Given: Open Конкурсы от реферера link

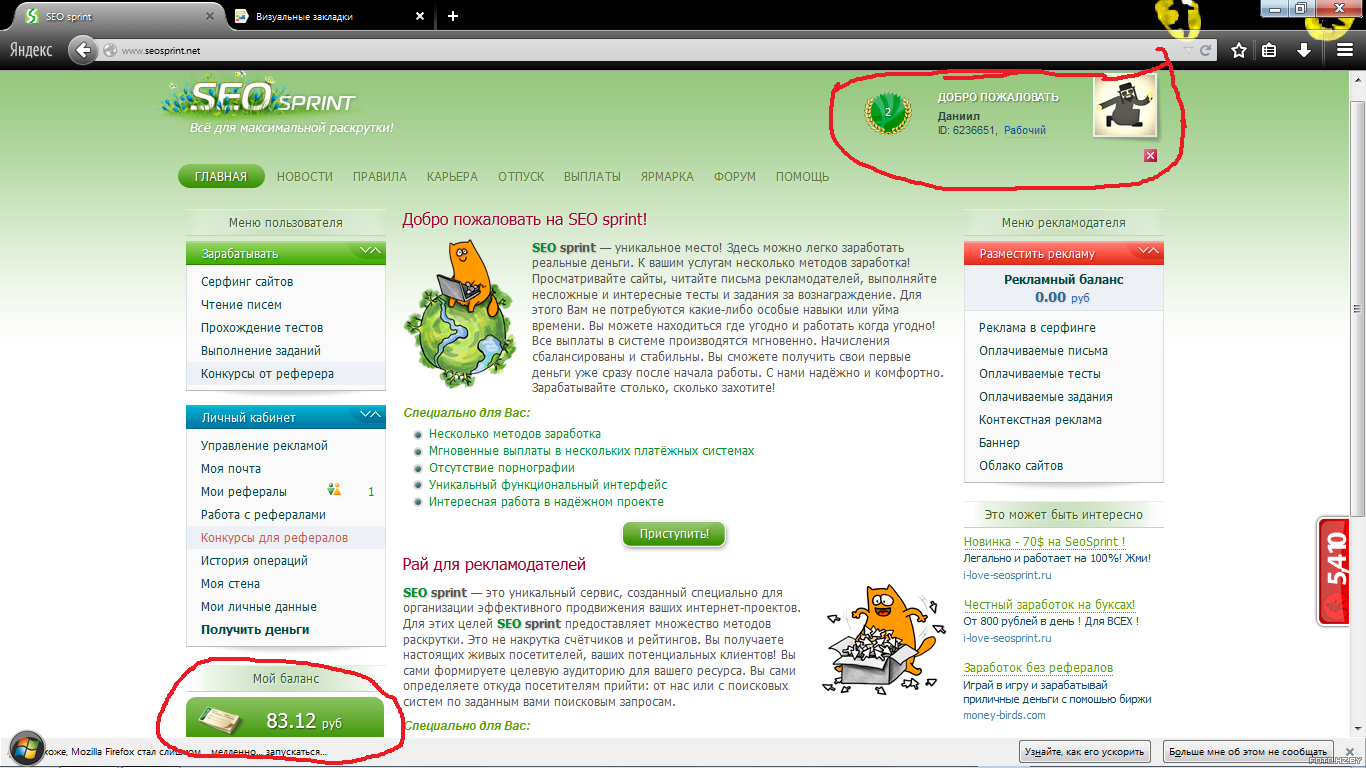Looking at the screenshot, I should [267, 374].
